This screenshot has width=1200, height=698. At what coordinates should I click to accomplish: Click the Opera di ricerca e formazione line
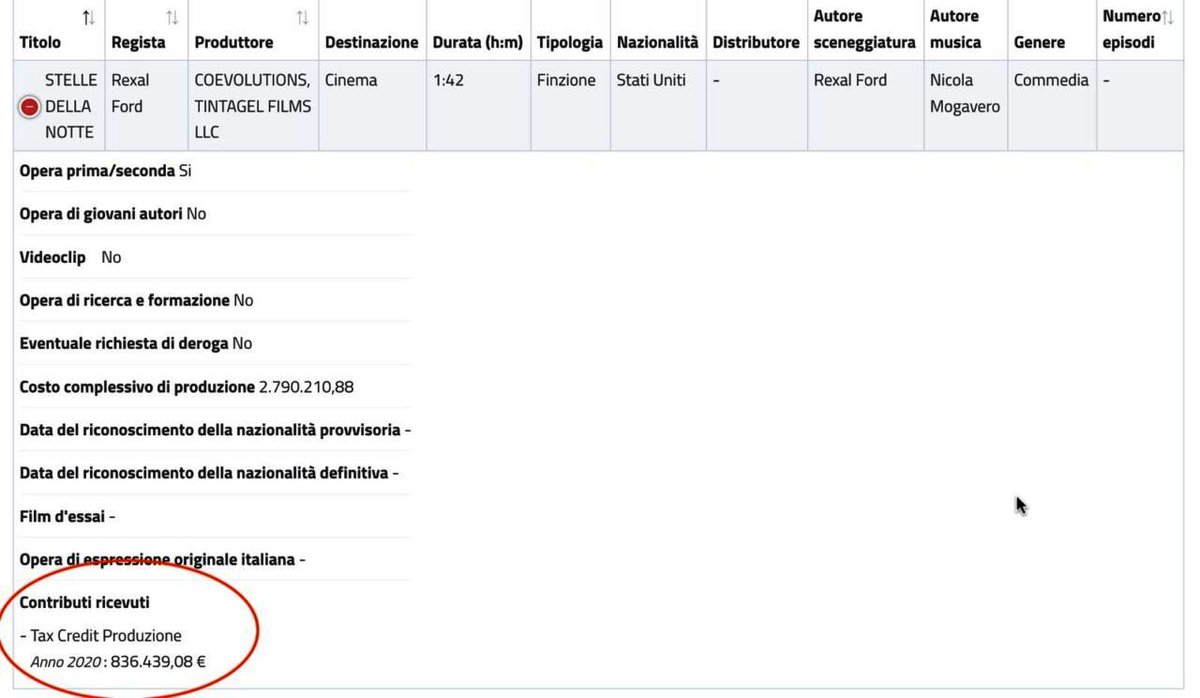click(137, 300)
